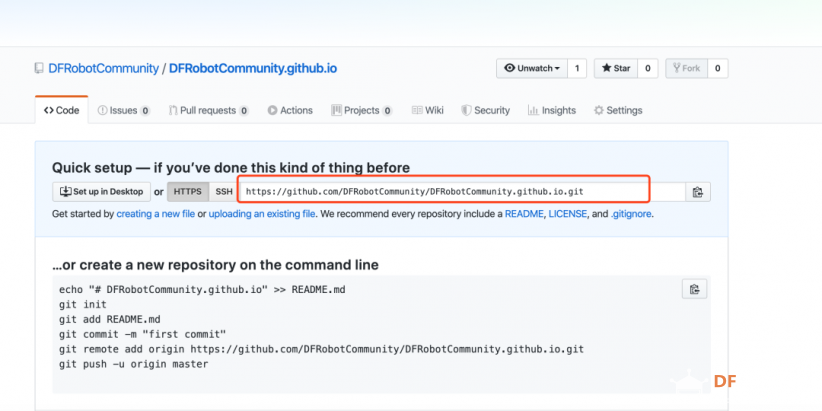This screenshot has width=822, height=411.
Task: Open the Settings tab
Action: click(618, 110)
